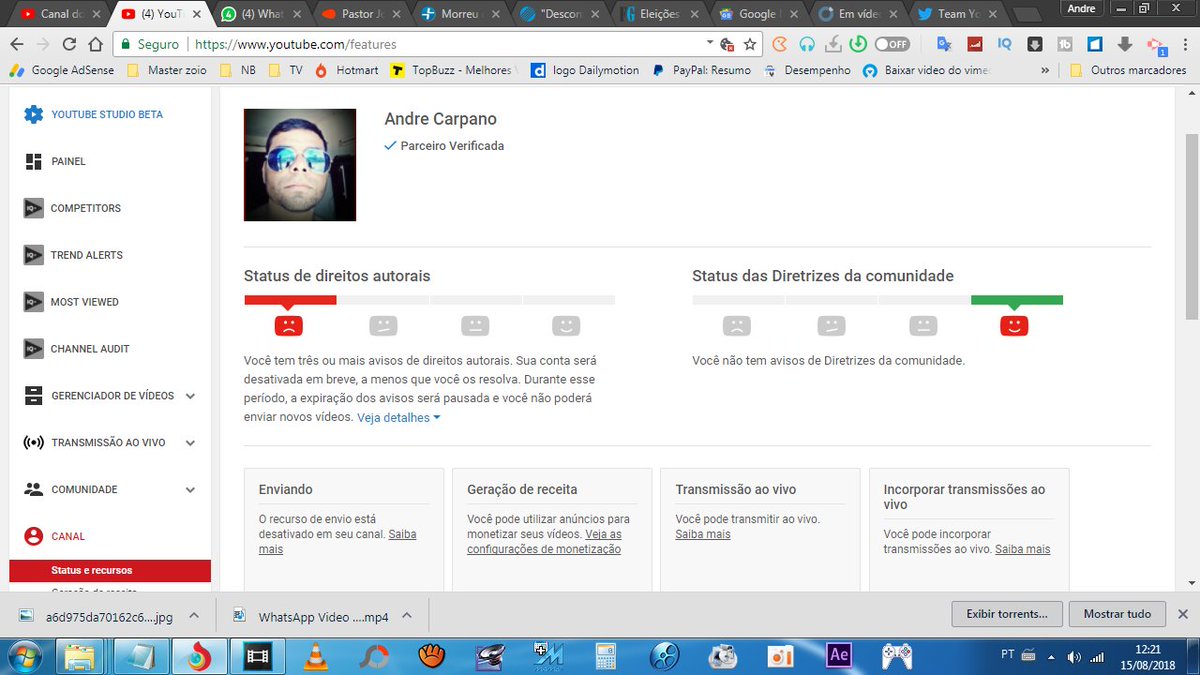Click the Google Translate extension icon
The width and height of the screenshot is (1200, 675).
click(943, 44)
